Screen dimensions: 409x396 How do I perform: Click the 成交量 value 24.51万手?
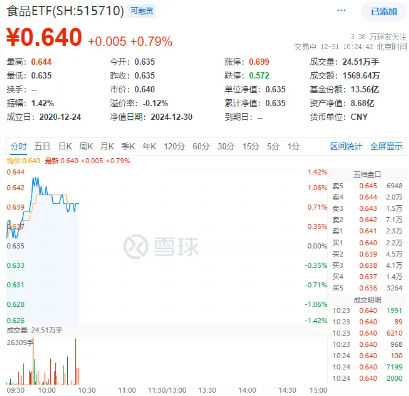point(361,62)
